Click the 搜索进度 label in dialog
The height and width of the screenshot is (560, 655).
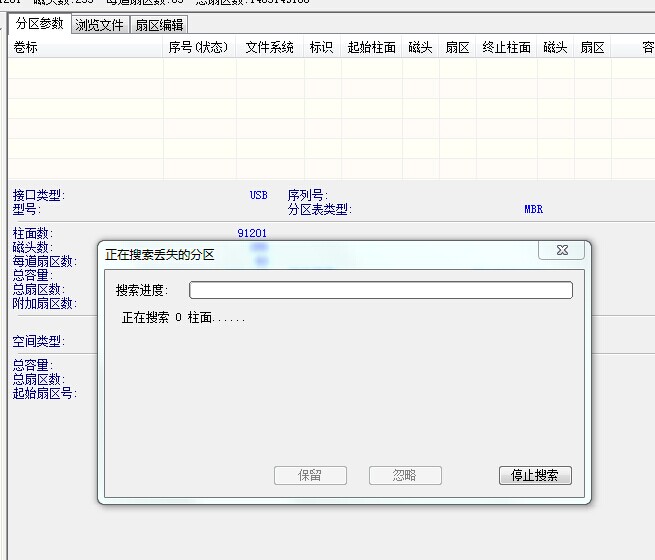(142, 290)
